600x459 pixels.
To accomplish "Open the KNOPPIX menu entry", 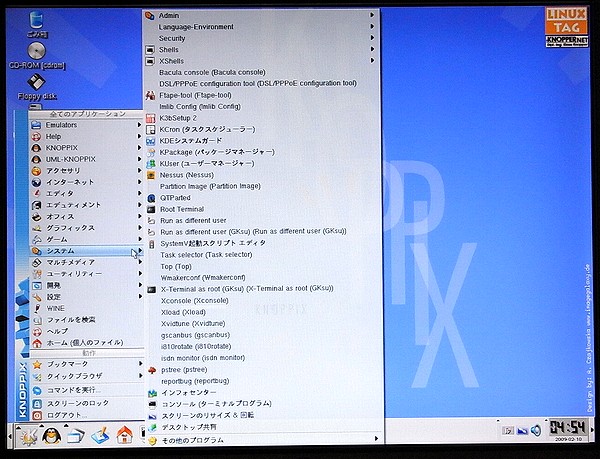I will (x=87, y=148).
